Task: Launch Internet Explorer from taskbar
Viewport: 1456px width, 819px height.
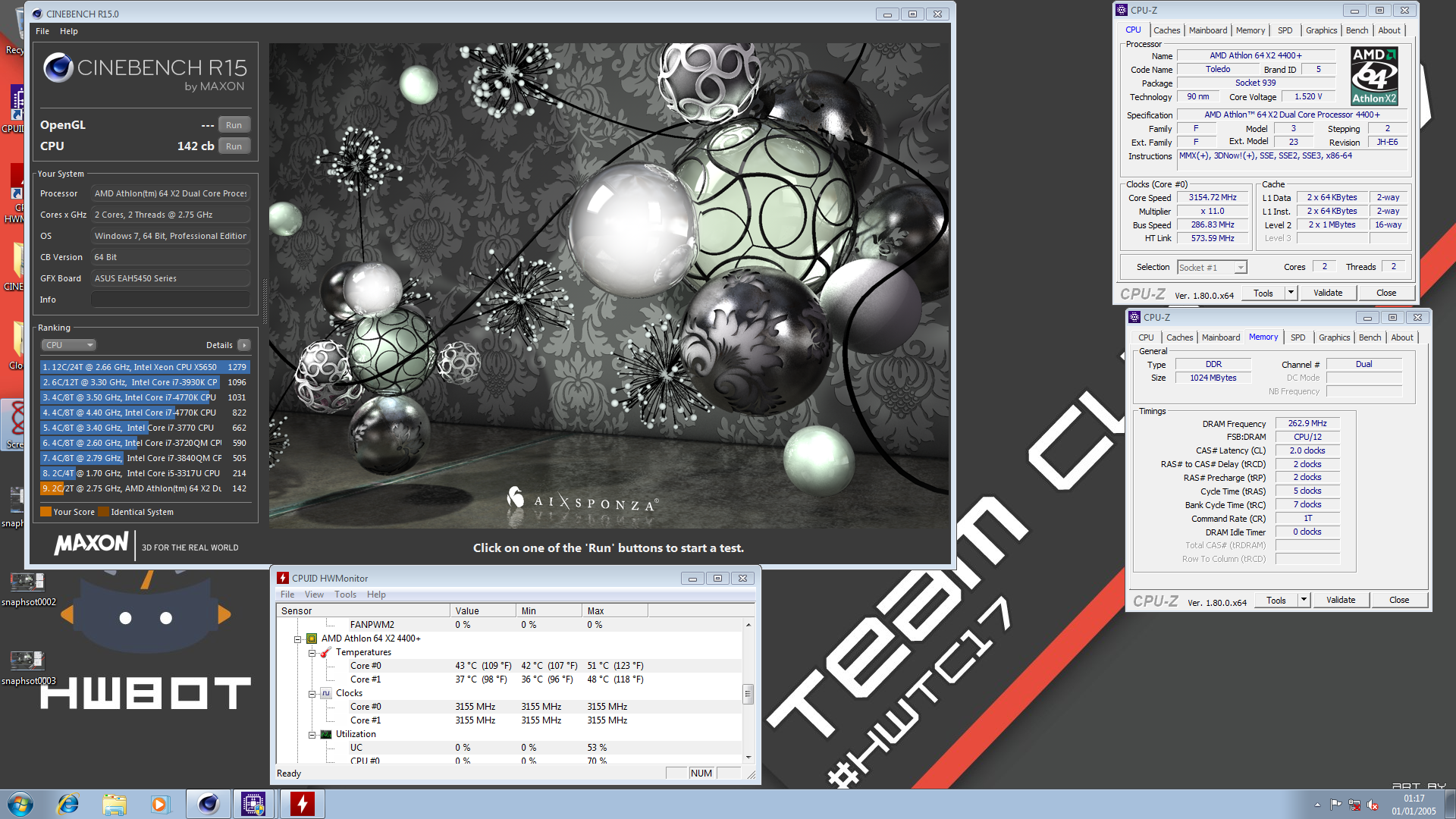Action: point(68,804)
